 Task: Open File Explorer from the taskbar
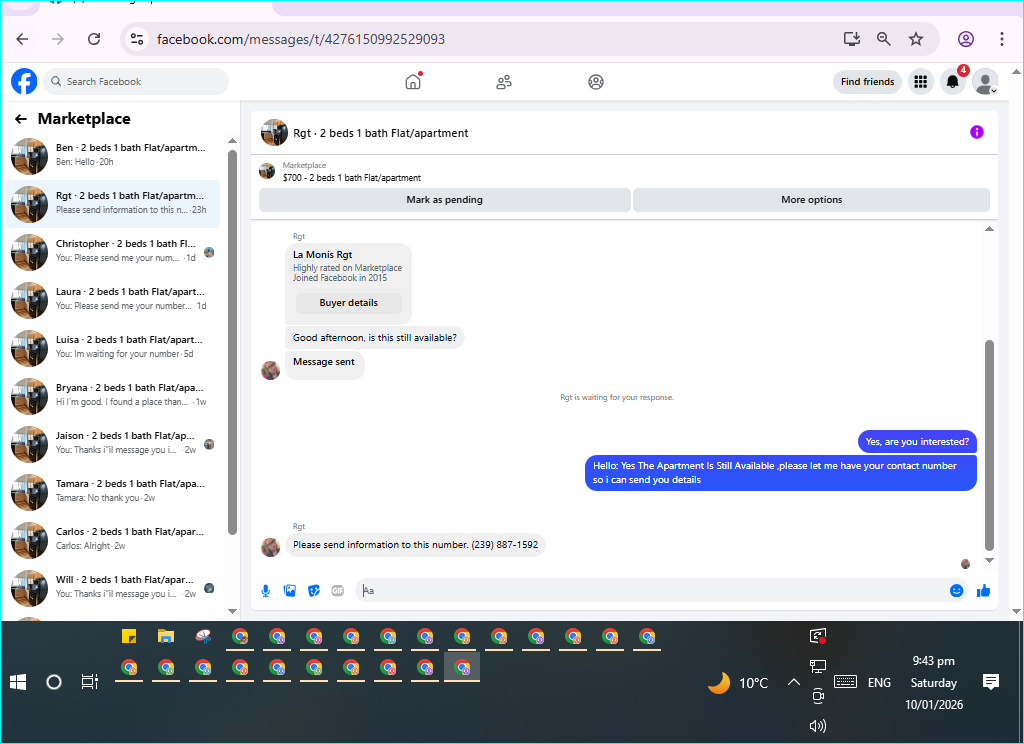pyautogui.click(x=166, y=636)
